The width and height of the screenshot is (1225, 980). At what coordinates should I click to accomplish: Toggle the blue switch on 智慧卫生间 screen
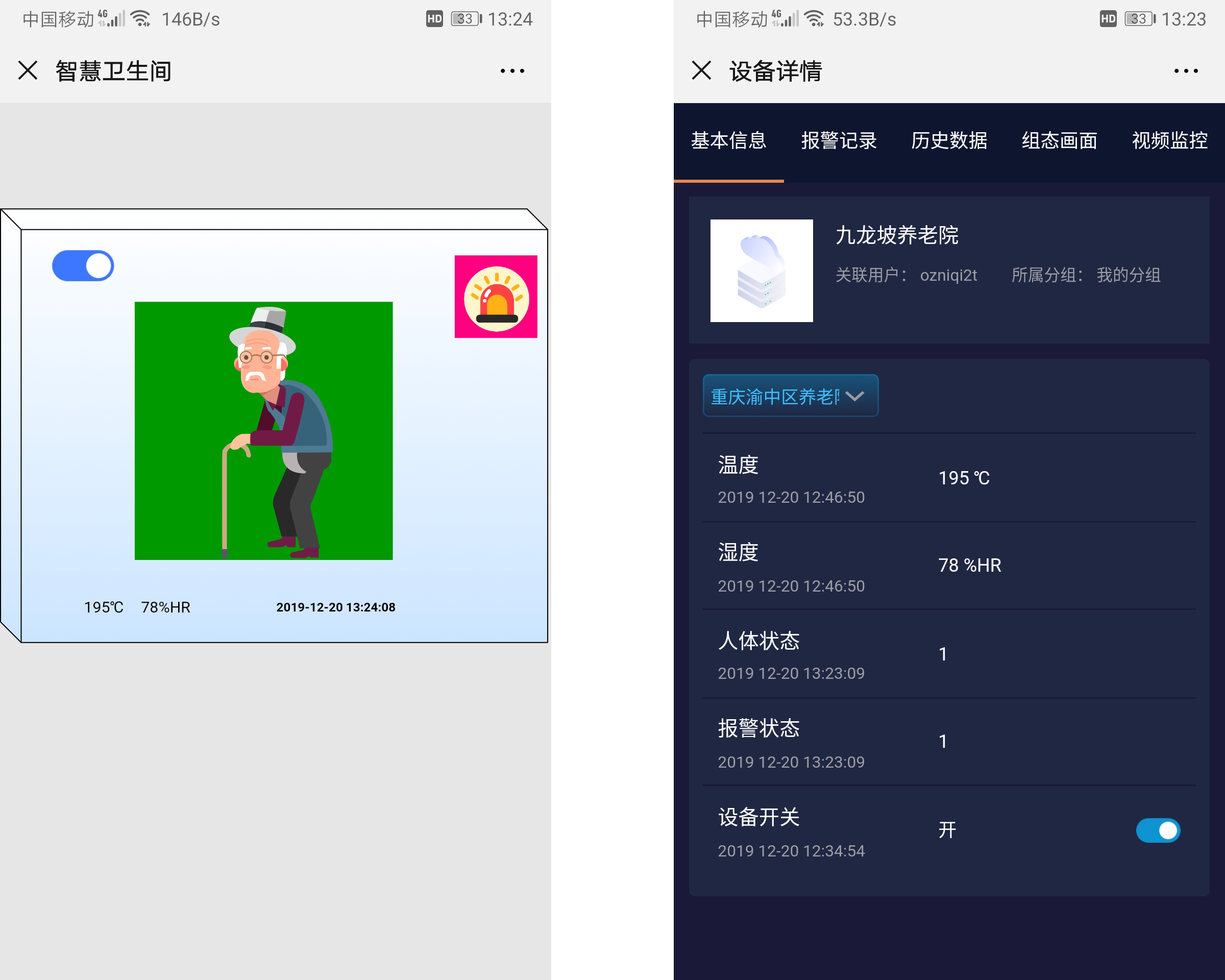83,265
